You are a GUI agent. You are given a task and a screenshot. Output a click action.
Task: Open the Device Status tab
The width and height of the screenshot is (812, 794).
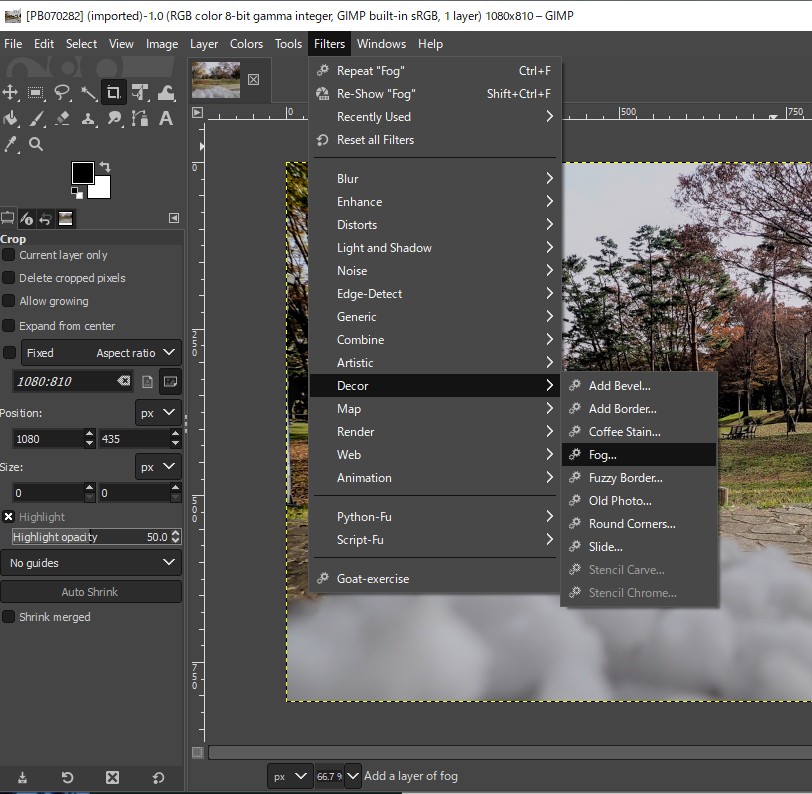tap(26, 219)
